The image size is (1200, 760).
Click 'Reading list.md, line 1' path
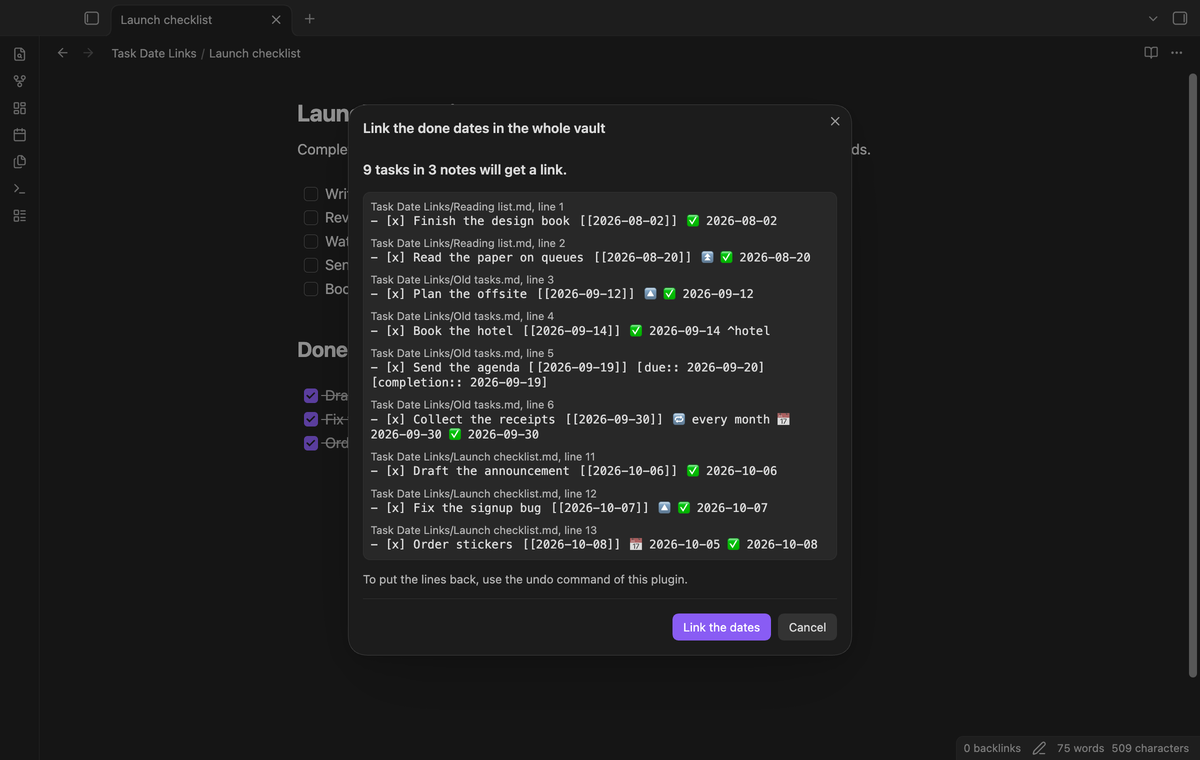tap(467, 206)
